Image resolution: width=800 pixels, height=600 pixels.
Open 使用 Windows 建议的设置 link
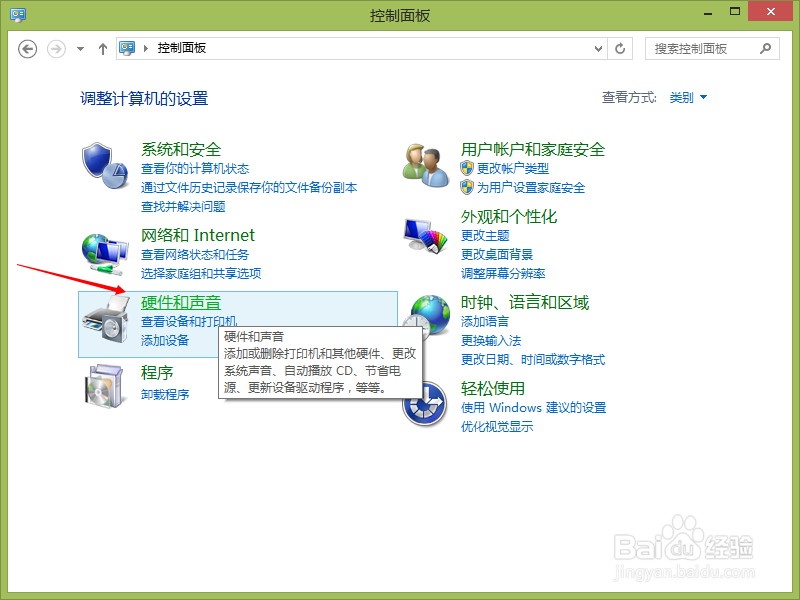533,407
